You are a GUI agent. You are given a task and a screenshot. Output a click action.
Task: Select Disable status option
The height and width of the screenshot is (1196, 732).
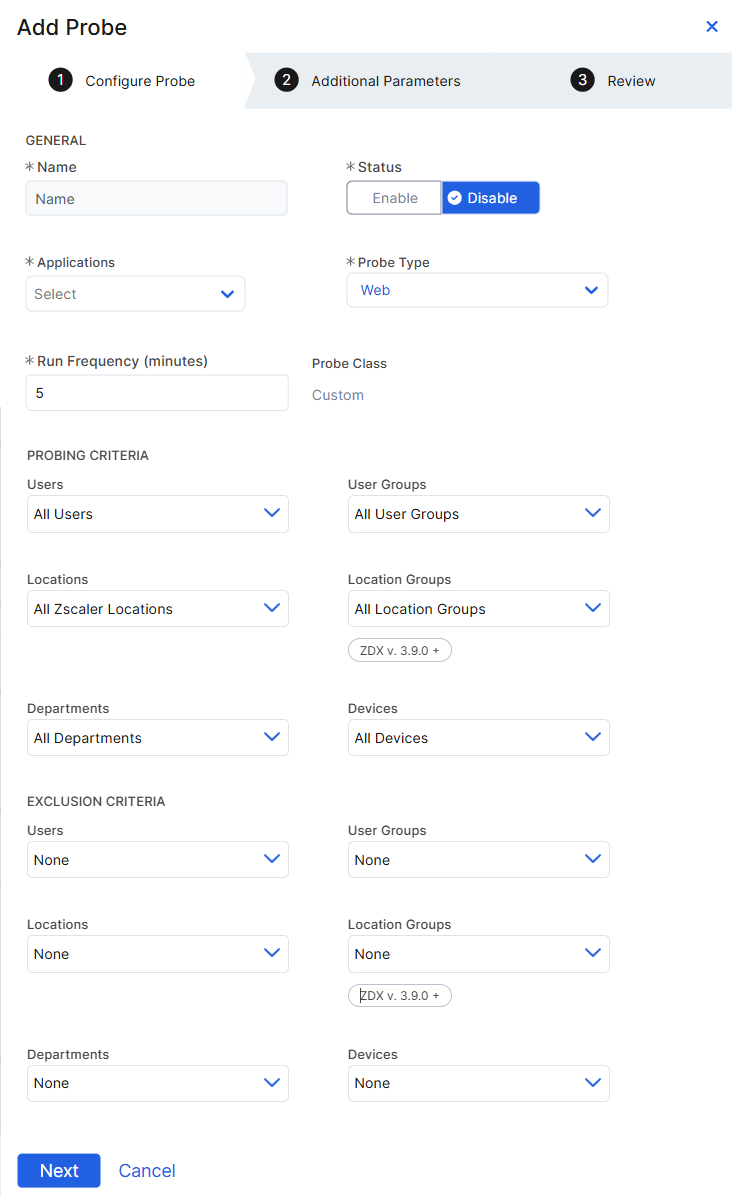click(490, 198)
